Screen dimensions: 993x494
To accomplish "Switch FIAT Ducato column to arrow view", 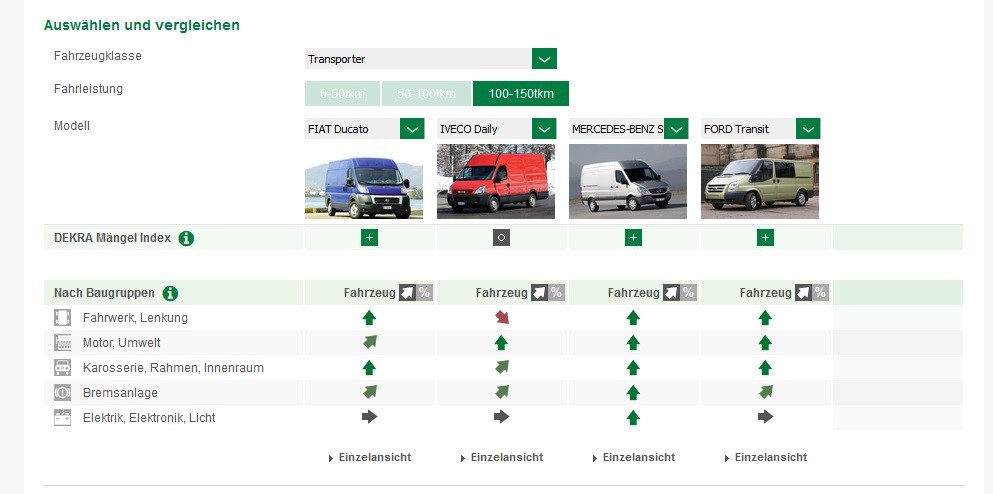I will click(407, 293).
